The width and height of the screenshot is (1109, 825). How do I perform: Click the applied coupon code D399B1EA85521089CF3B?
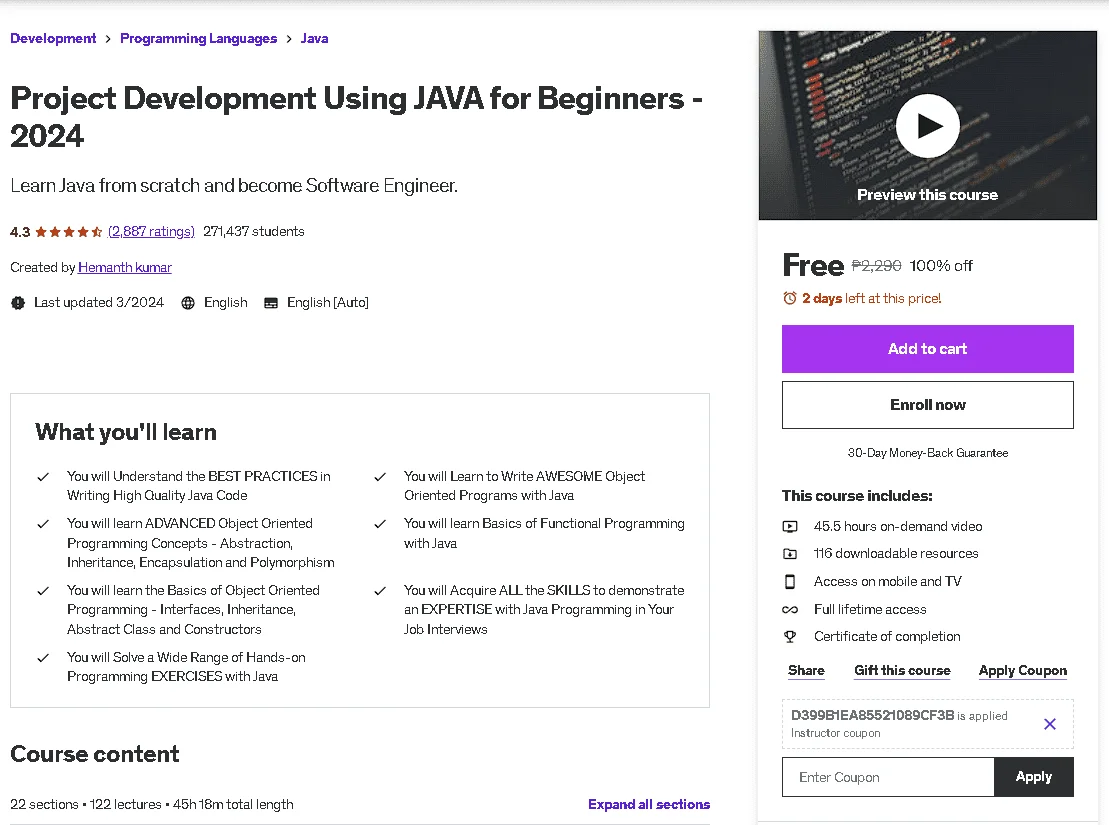pyautogui.click(x=872, y=715)
